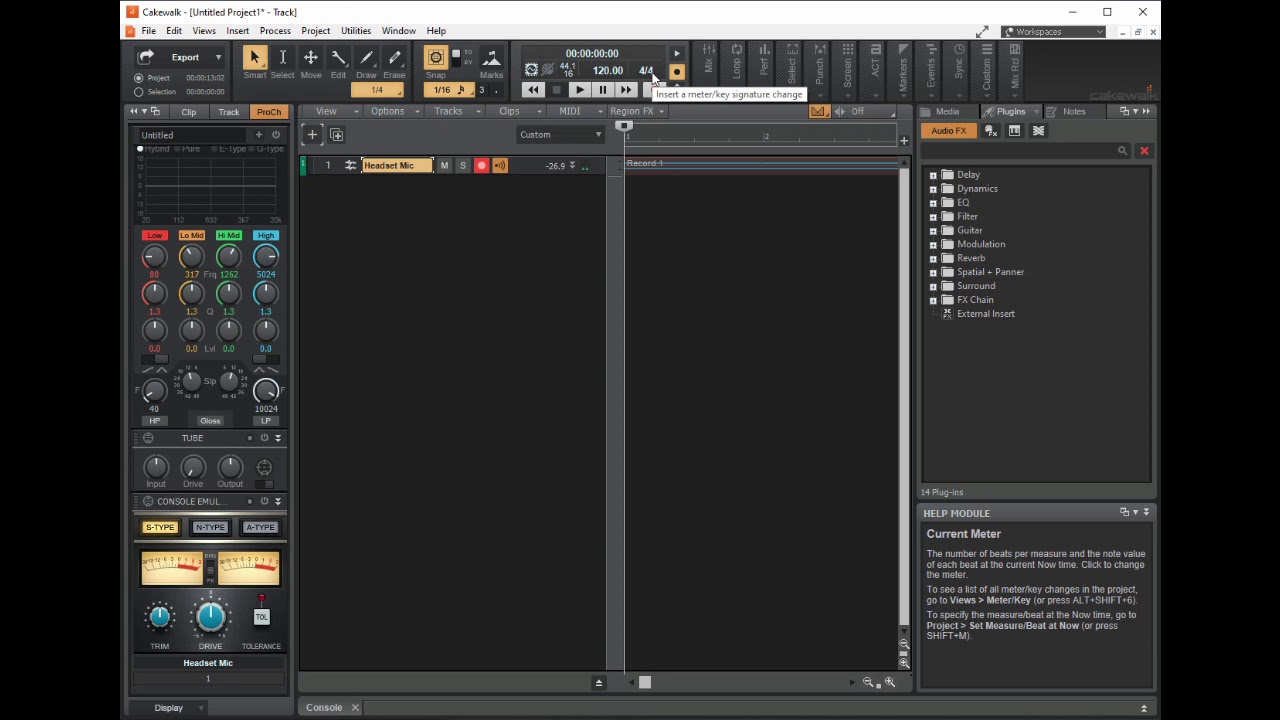
Task: Click the Add Track plus icon
Action: [x=312, y=135]
